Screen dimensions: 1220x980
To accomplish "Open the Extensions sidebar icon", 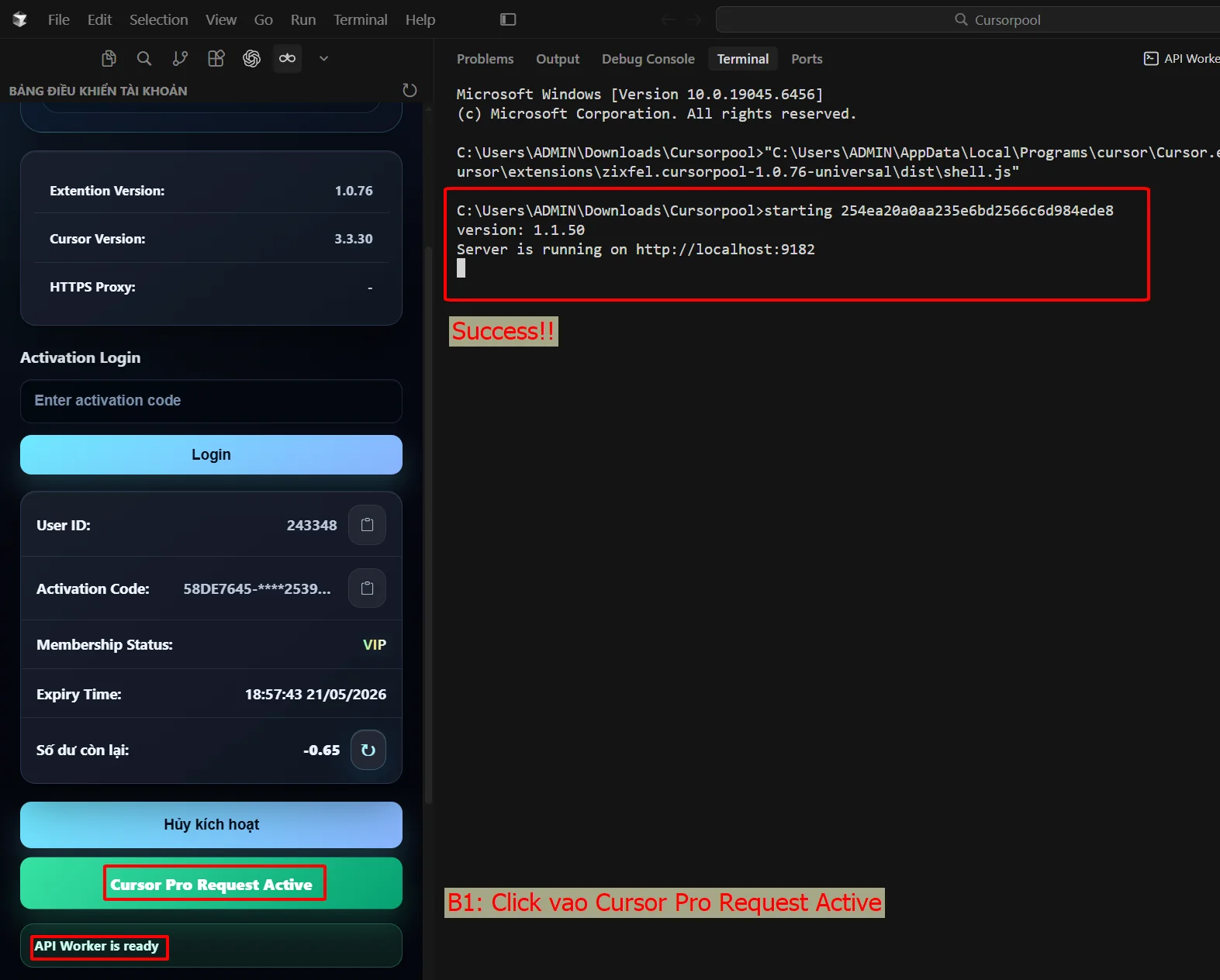I will coord(216,58).
